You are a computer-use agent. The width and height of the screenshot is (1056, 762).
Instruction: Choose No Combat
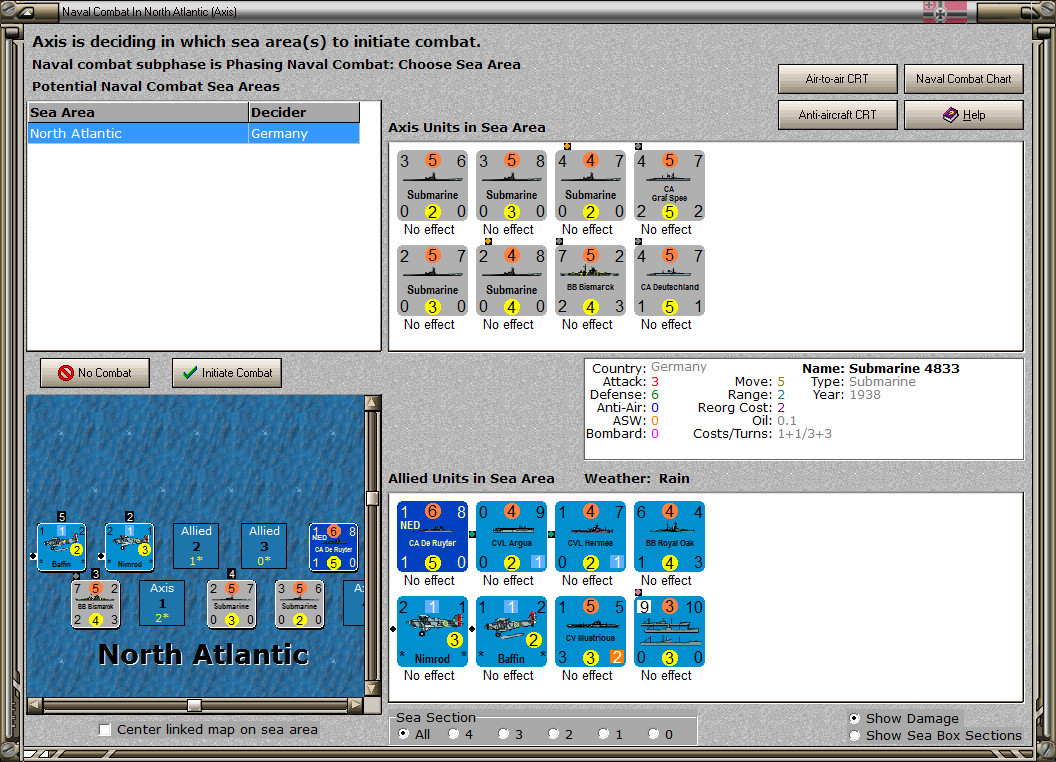[95, 373]
